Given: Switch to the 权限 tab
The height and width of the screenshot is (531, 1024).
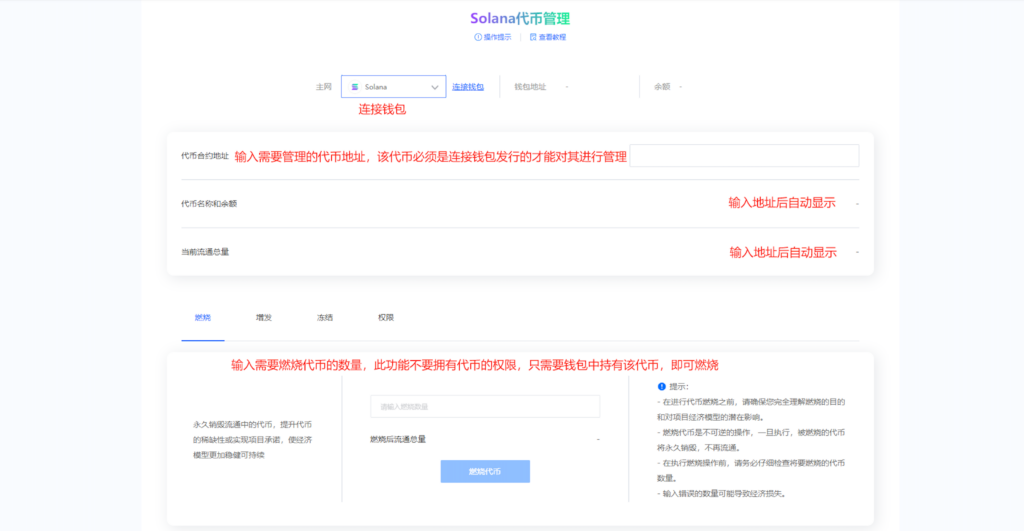Looking at the screenshot, I should coord(386,317).
